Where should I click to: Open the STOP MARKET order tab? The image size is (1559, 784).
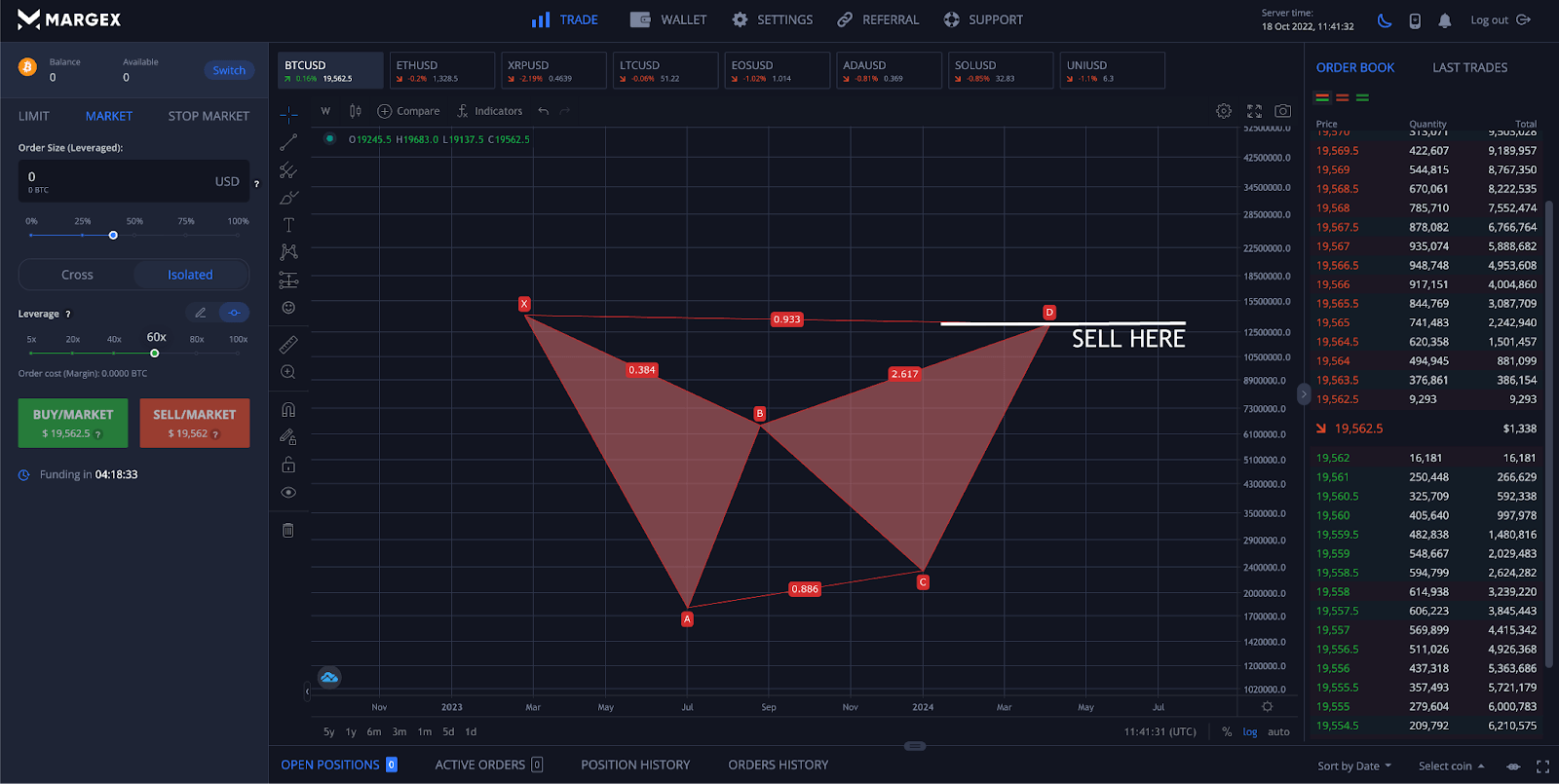click(209, 116)
